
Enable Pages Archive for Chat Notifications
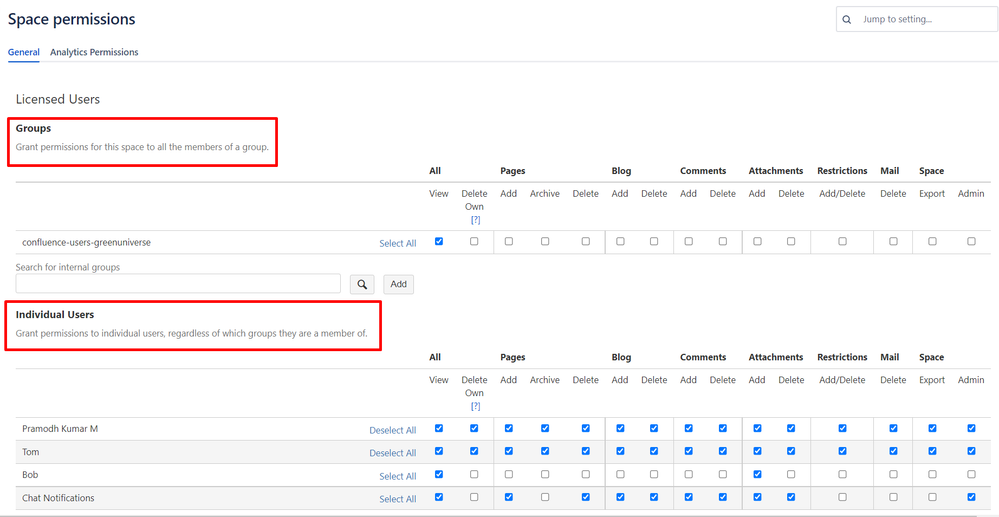click(x=545, y=497)
